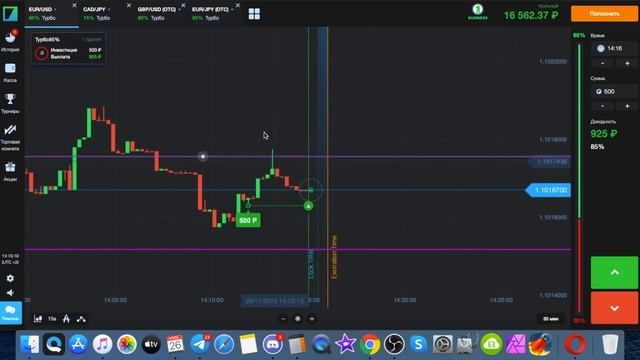Close the CAD/JPY tab

pyautogui.click(x=129, y=5)
